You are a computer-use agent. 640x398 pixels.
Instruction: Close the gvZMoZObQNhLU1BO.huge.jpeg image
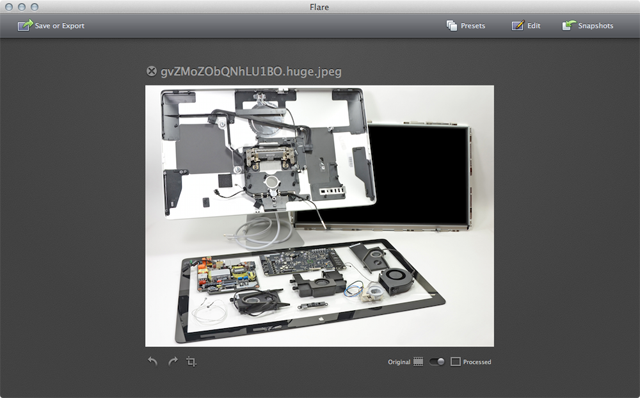point(151,71)
